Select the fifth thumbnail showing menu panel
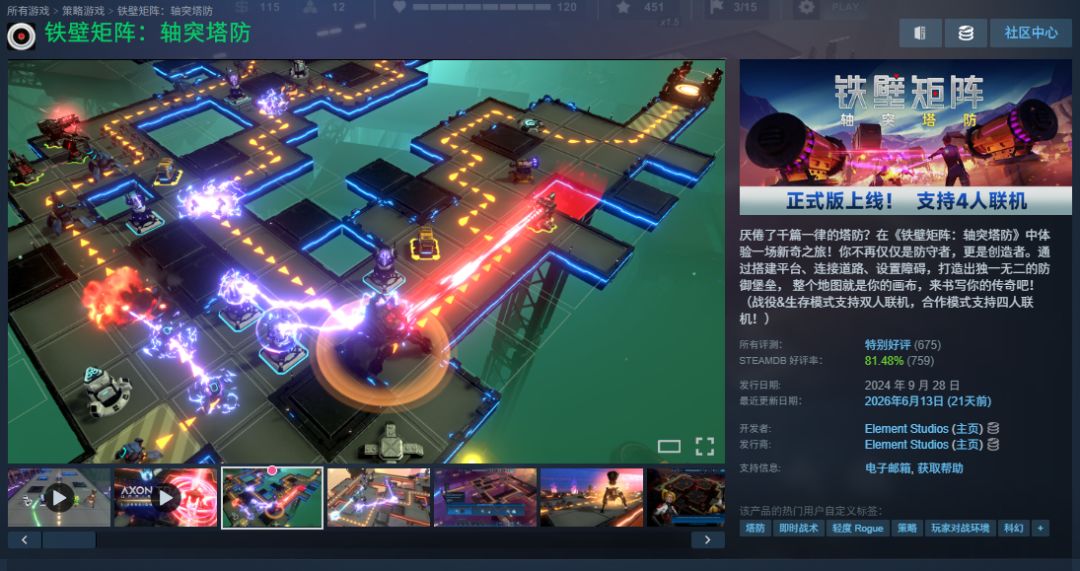 coord(486,497)
